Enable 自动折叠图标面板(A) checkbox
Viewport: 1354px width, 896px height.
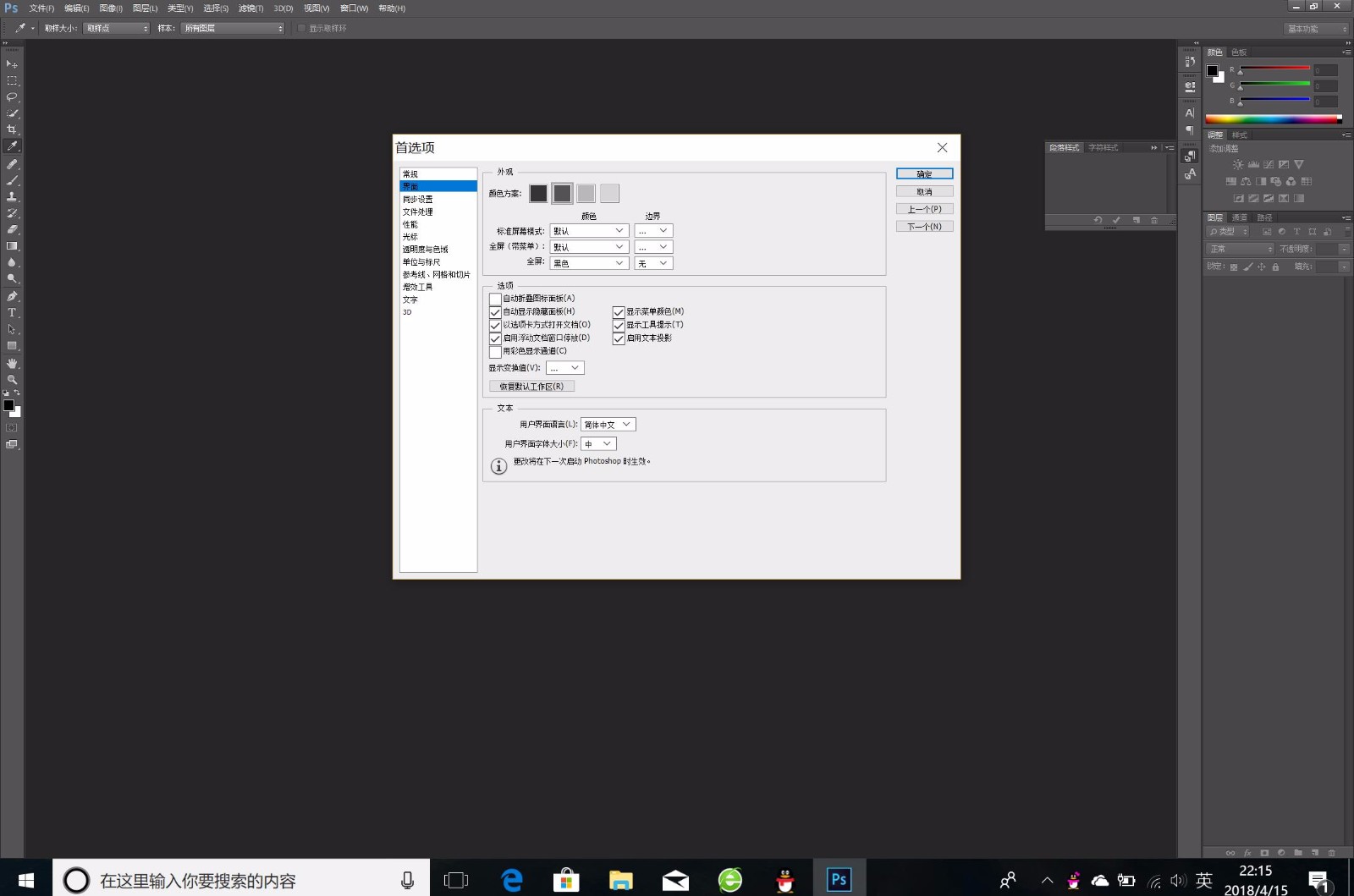(495, 299)
